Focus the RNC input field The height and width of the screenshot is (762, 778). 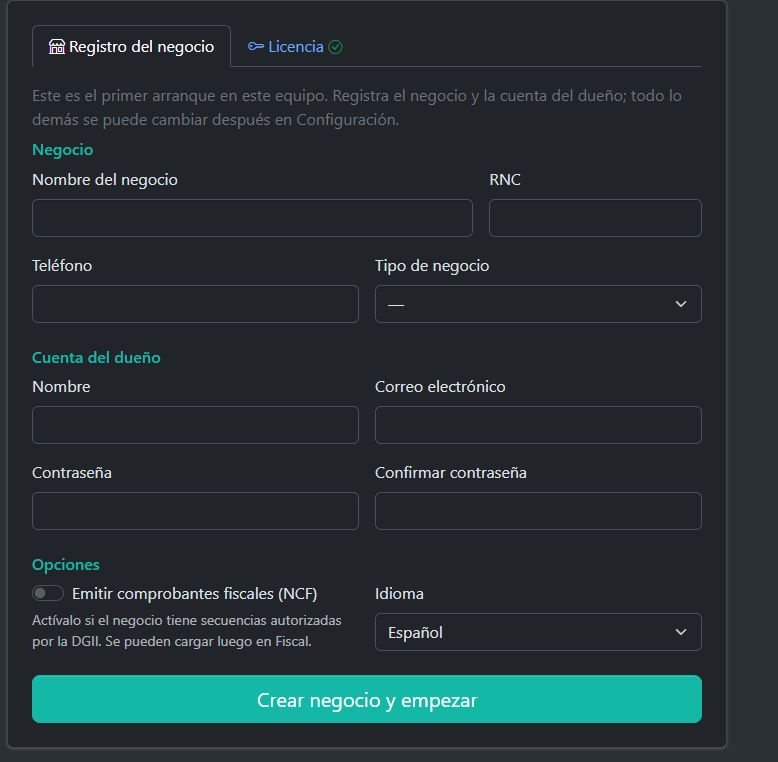tap(595, 218)
